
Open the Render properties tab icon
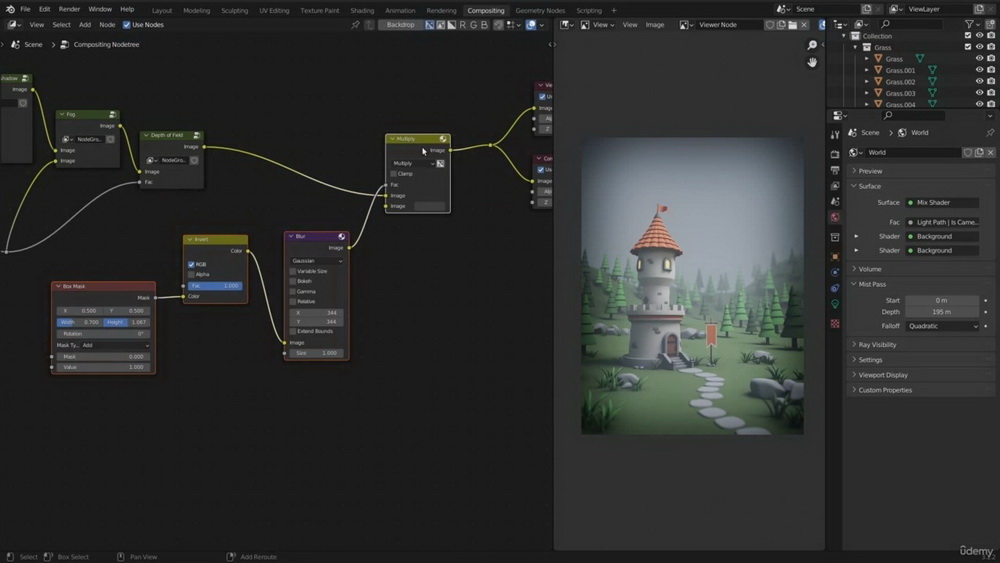835,154
